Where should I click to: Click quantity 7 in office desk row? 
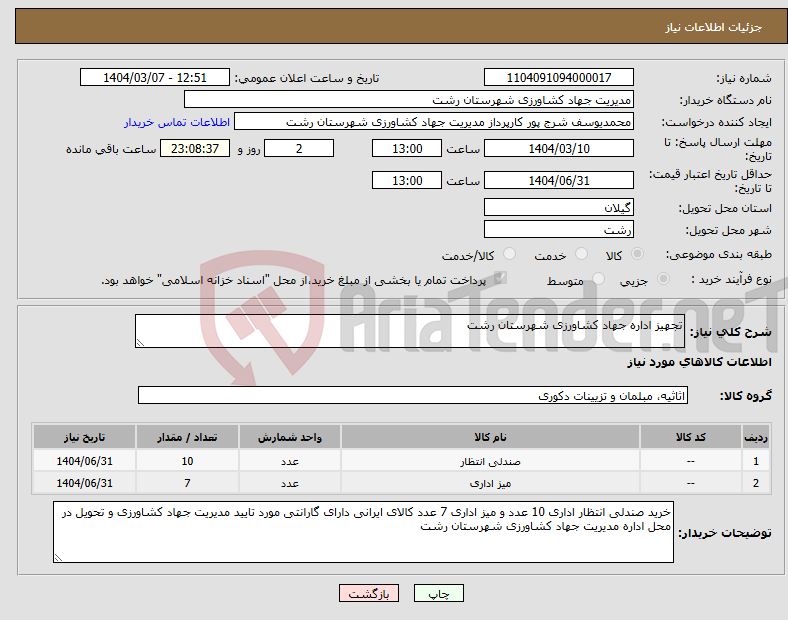click(x=187, y=483)
